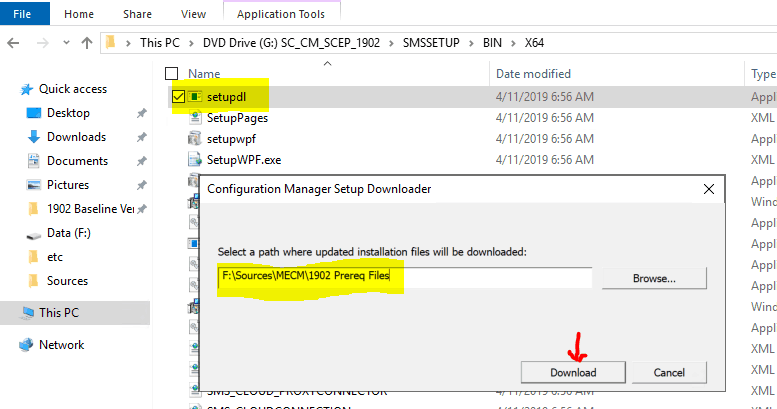Click Quick access star icon
Viewport: 777px width, 409px height.
click(x=26, y=89)
